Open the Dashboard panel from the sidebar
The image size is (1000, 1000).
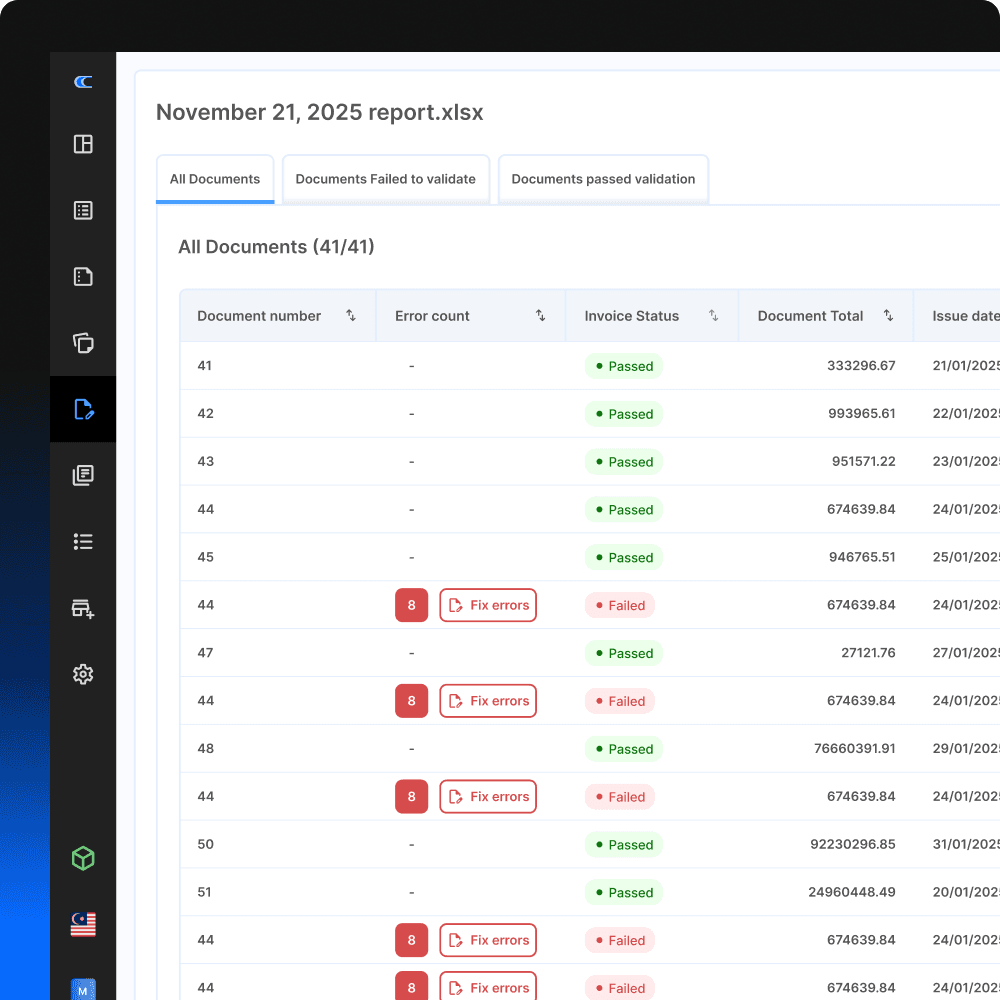pos(83,144)
